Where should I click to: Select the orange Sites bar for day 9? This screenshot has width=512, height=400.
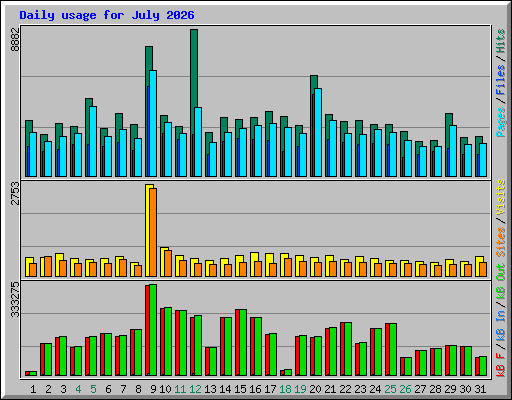[x=153, y=232]
